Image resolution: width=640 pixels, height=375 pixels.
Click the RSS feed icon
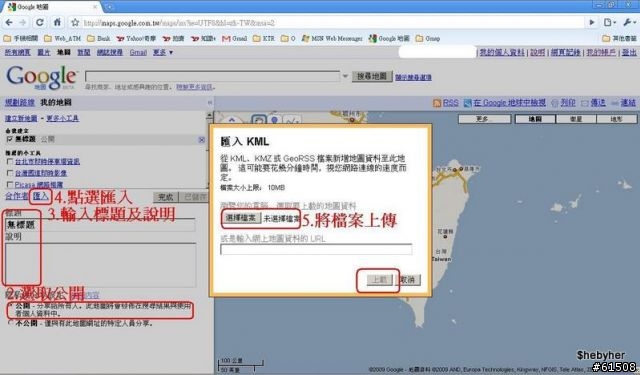pyautogui.click(x=437, y=103)
